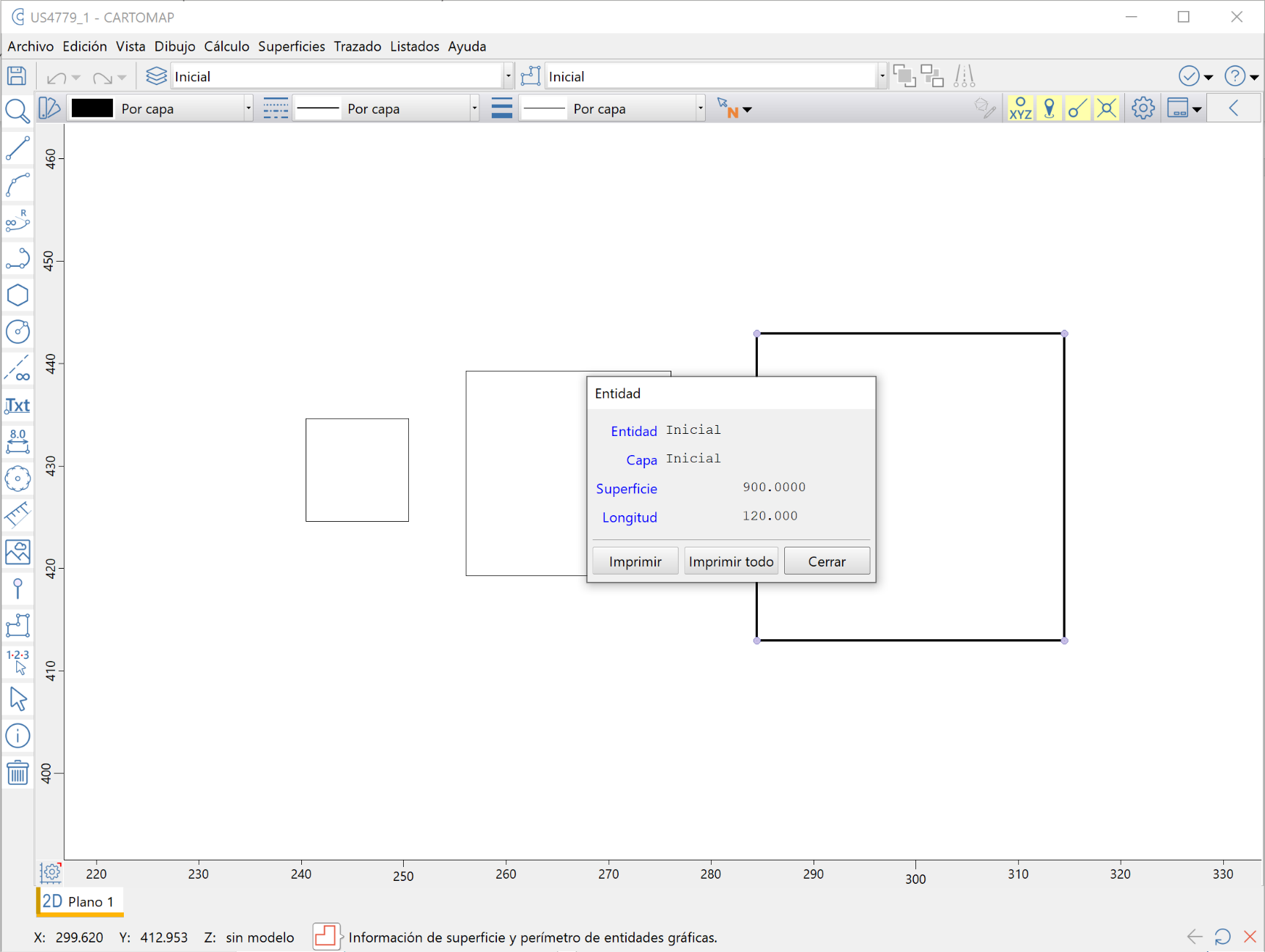Select the 1-2-3 numbering tool
Image resolution: width=1265 pixels, height=952 pixels.
pos(18,662)
